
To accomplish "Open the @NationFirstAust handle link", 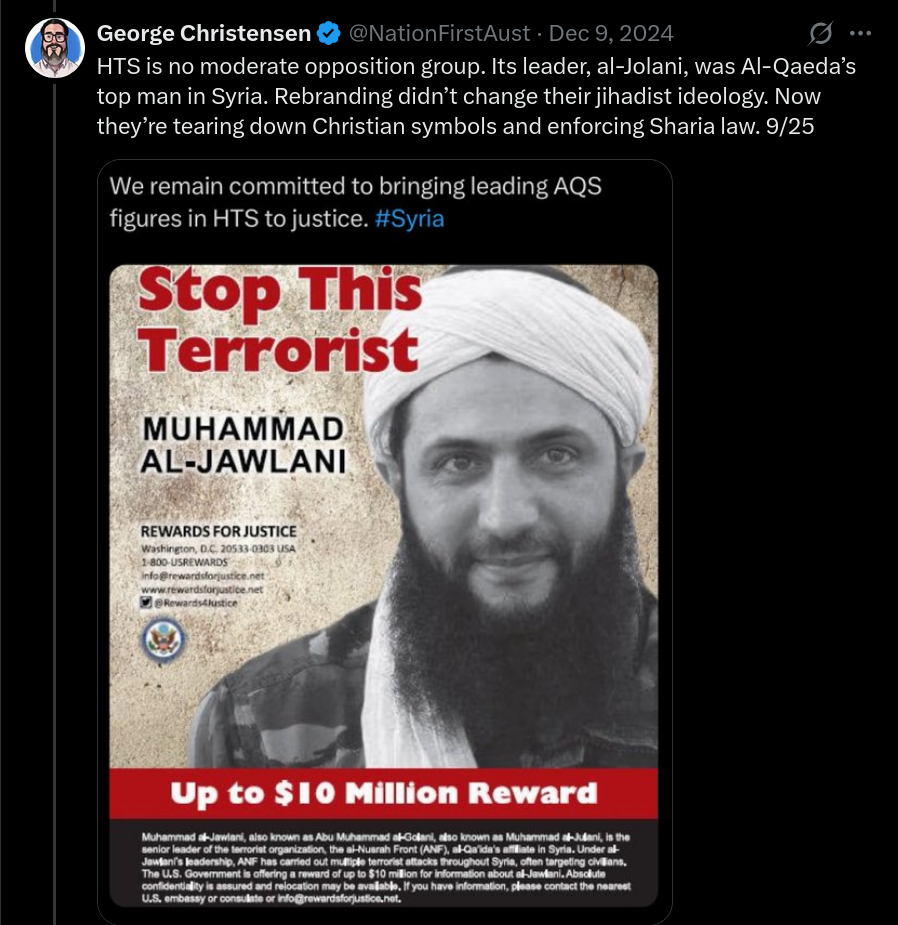I will tap(440, 34).
